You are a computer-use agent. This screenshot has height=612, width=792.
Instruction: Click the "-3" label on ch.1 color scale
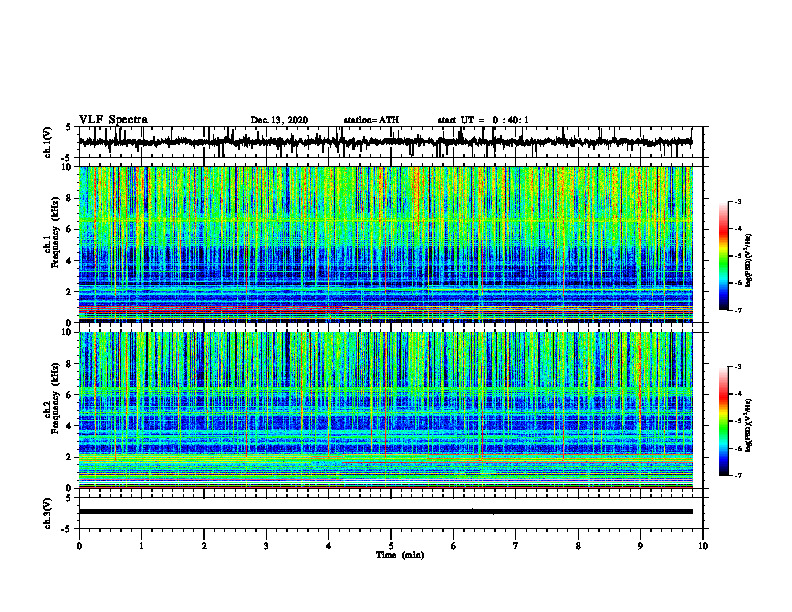pos(738,201)
